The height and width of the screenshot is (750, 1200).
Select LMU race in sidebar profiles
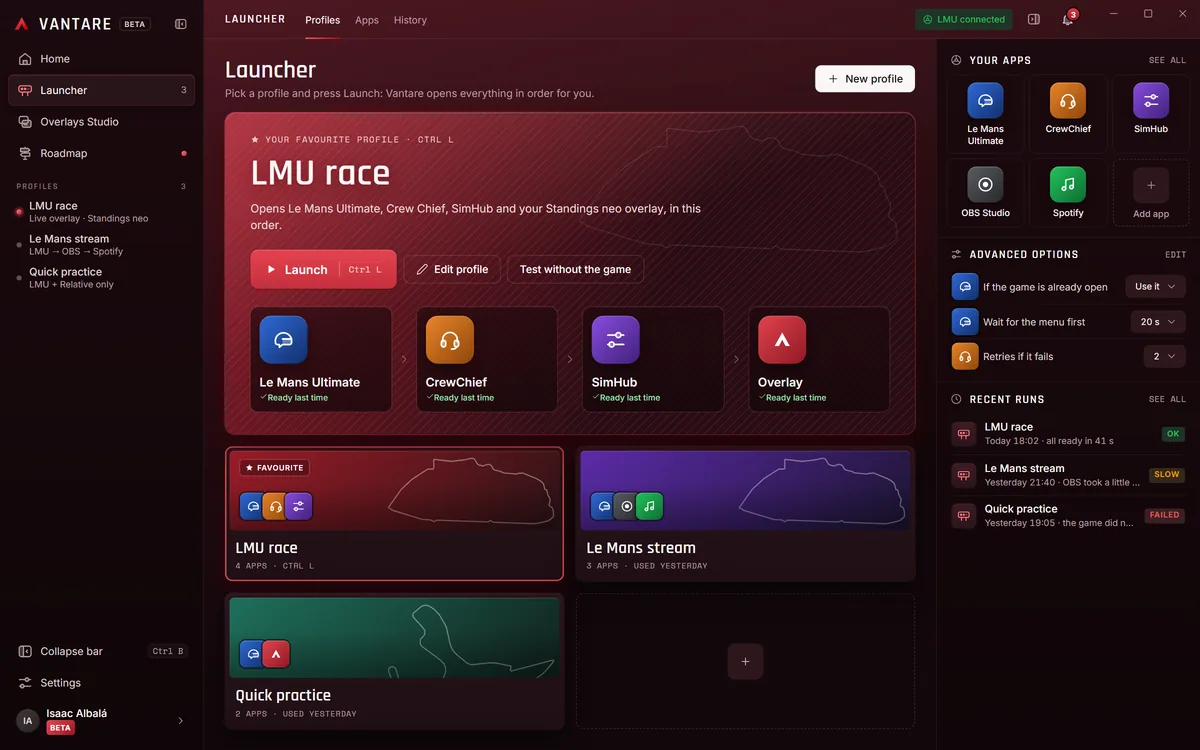(x=101, y=211)
